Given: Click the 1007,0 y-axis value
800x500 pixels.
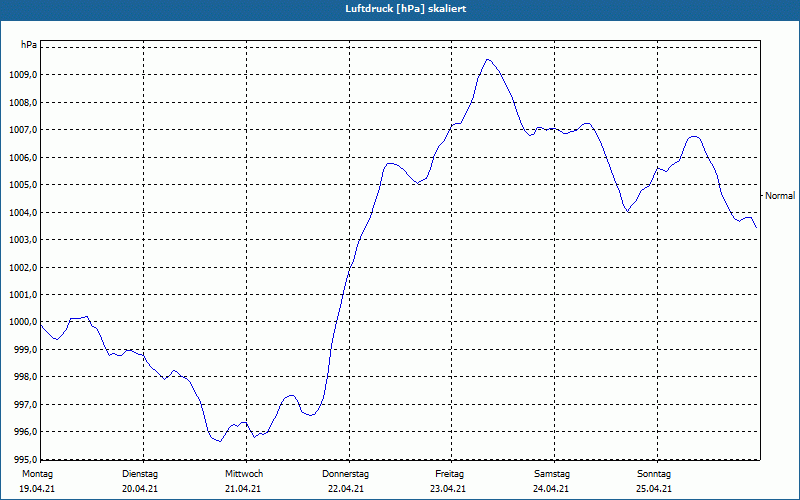Looking at the screenshot, I should 23,130.
